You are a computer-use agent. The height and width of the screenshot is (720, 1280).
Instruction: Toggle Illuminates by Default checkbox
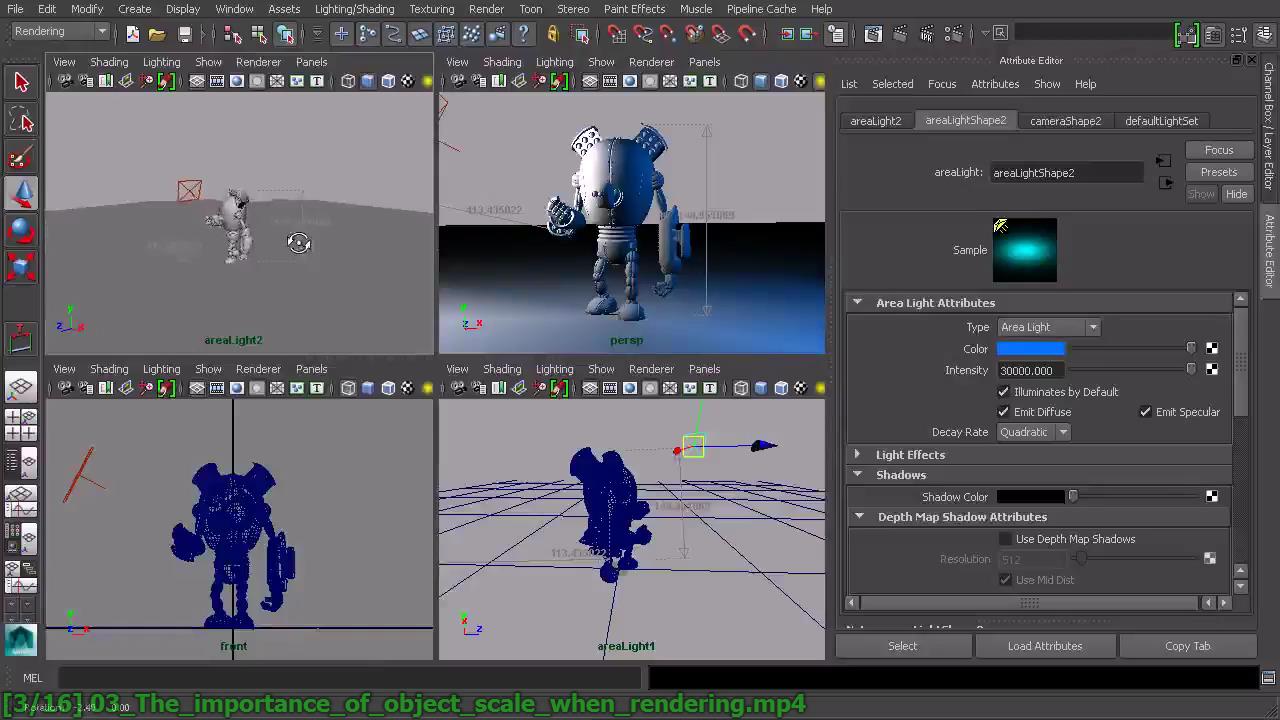(x=1003, y=392)
